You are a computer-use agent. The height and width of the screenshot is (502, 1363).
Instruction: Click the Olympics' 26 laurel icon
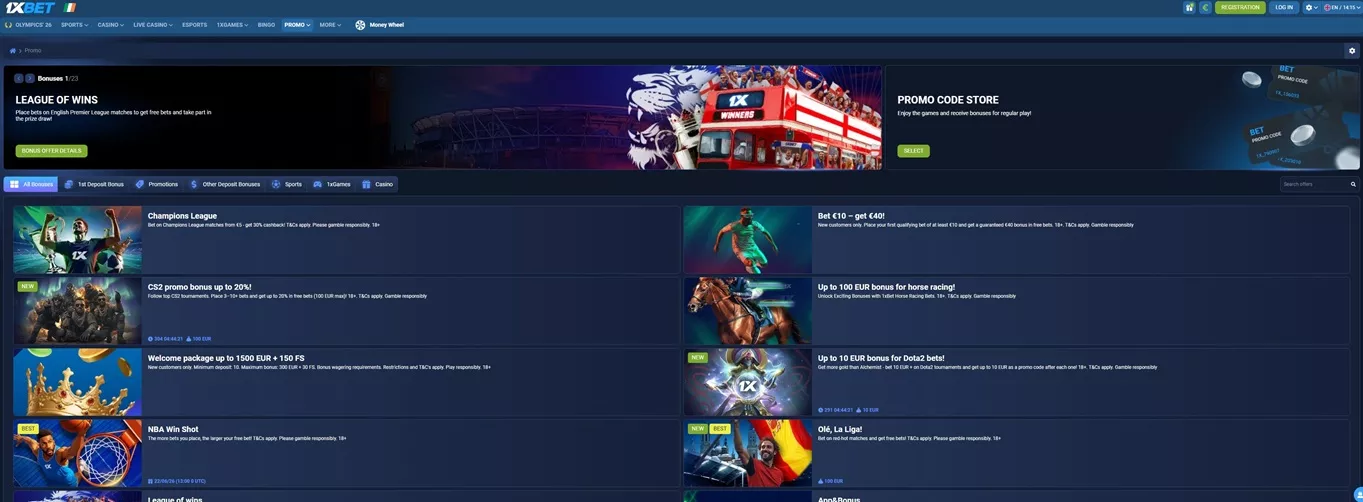point(8,25)
